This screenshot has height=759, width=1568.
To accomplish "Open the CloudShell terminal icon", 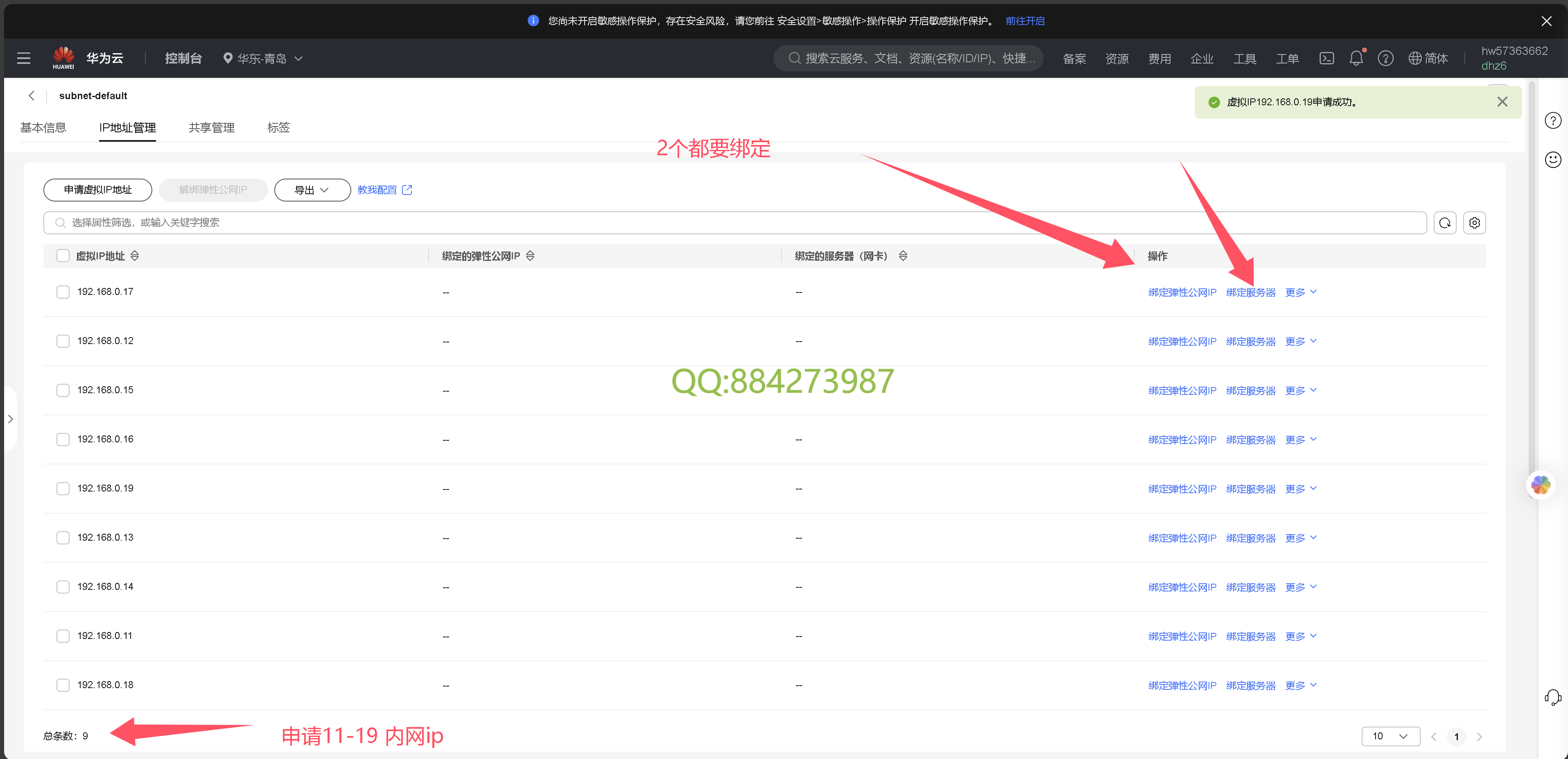I will [x=1326, y=59].
